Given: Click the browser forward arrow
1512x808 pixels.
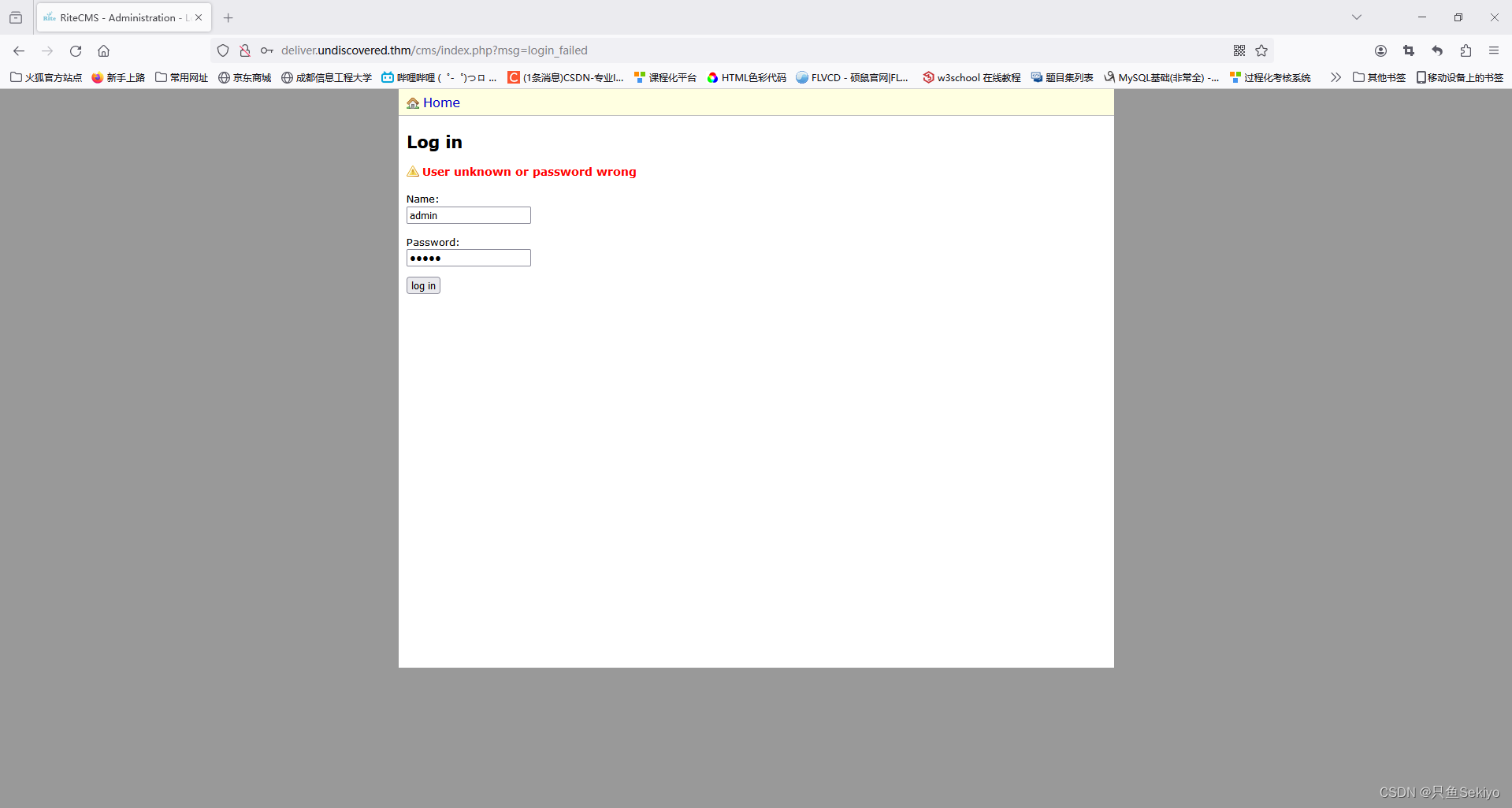Looking at the screenshot, I should click(47, 50).
